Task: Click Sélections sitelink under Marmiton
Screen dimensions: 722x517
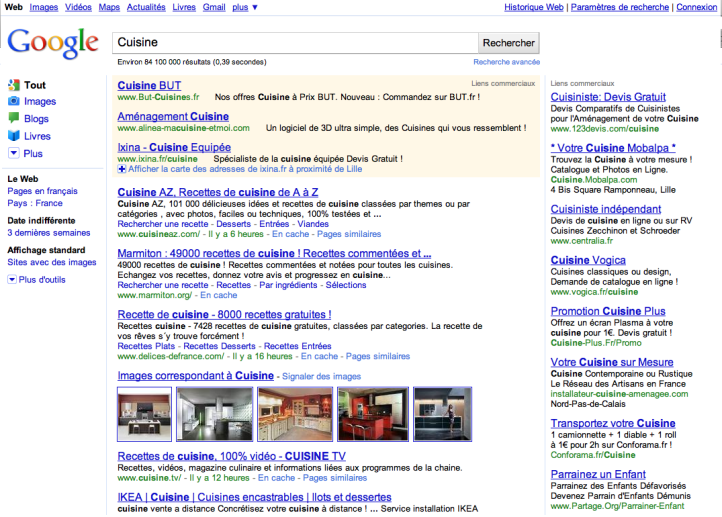Action: point(346,285)
